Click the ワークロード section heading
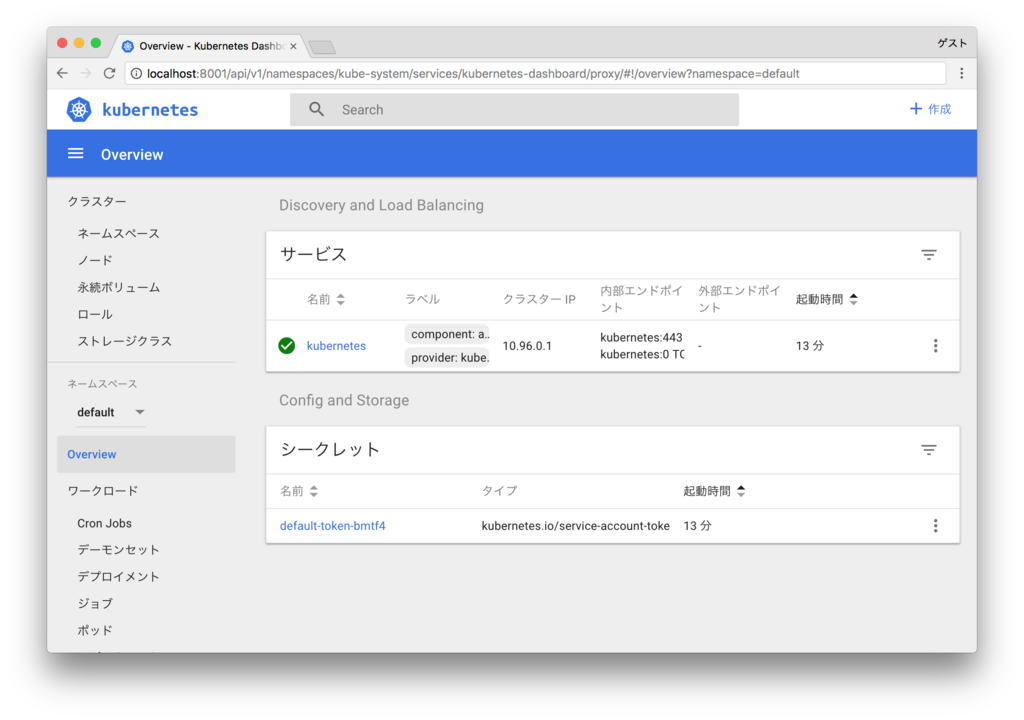Screen dimensions: 1024x720 pos(103,491)
